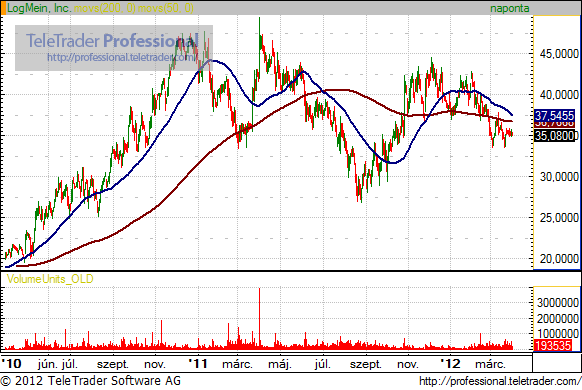Click the 40,0000 price axis label
Viewport: 582px width, 390px height.
click(x=559, y=95)
